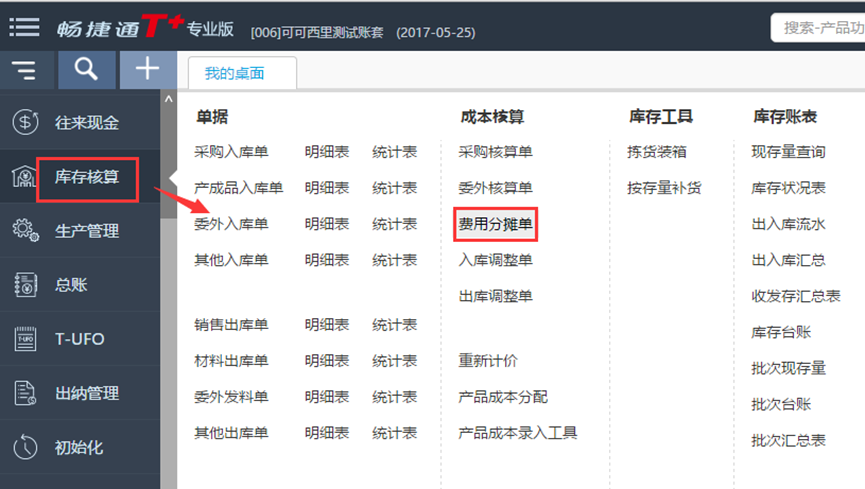Screen dimensions: 865x489
Task: Open the hamburger main menu icon
Action: coord(24,26)
